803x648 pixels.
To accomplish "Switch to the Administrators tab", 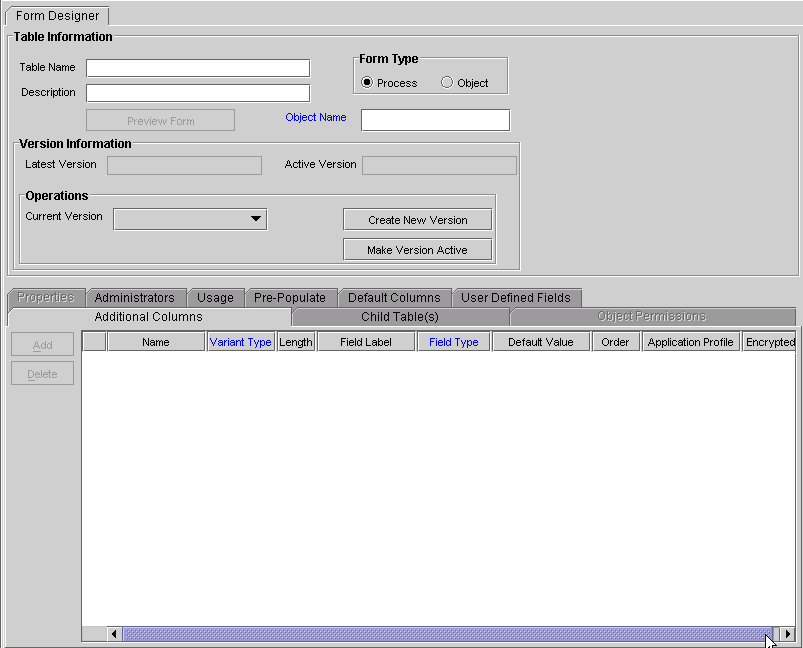I will coord(135,297).
